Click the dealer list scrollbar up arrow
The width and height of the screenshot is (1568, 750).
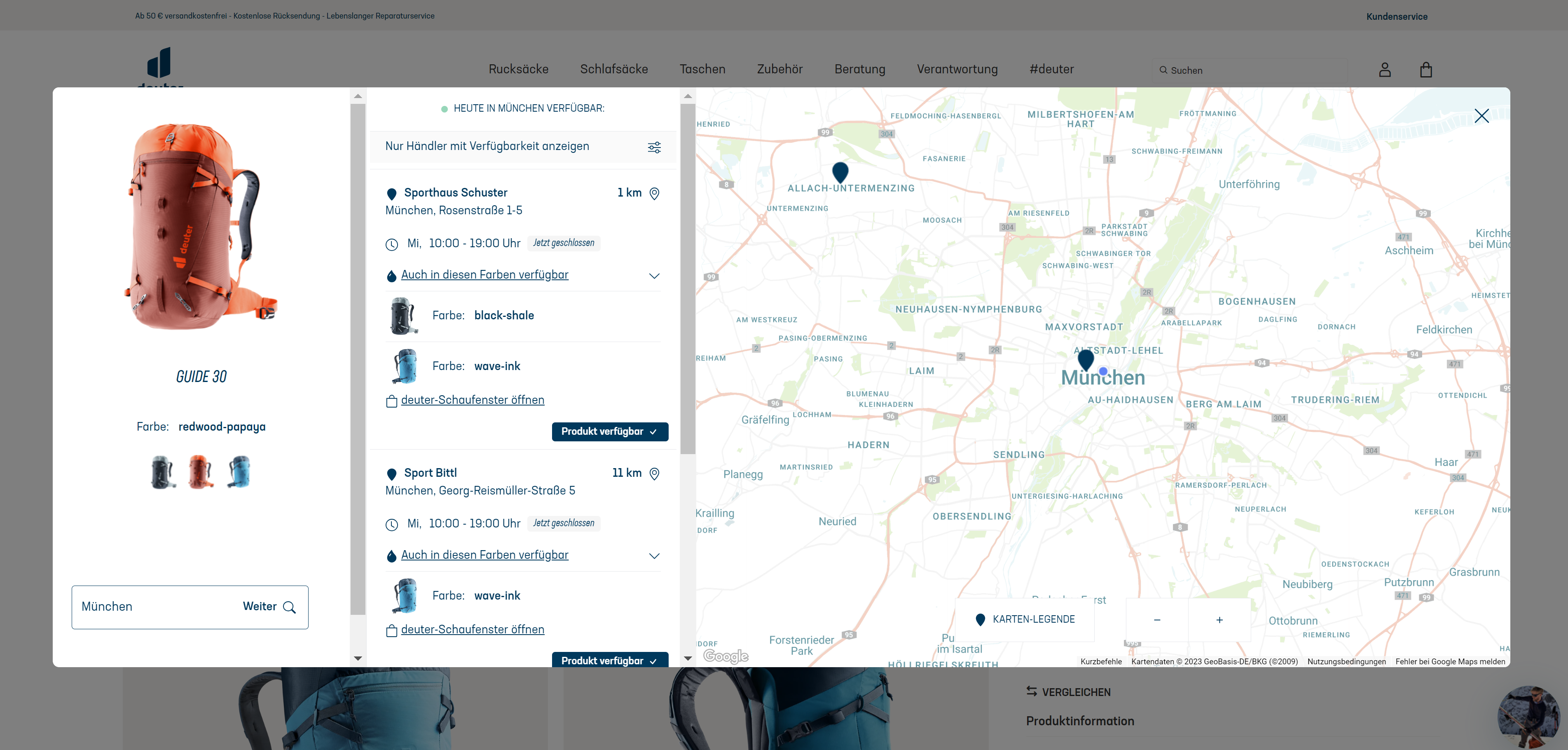[x=688, y=96]
